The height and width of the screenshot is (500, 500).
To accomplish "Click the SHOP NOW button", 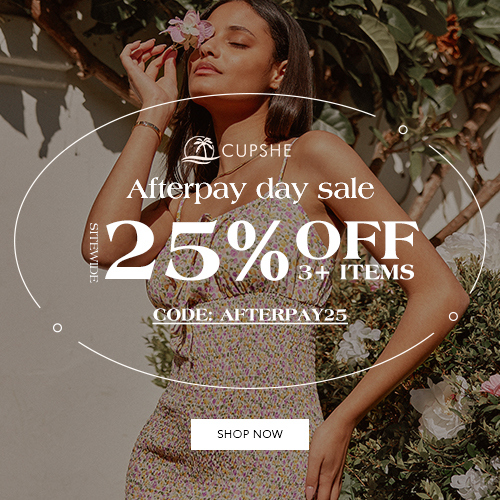I will (250, 434).
